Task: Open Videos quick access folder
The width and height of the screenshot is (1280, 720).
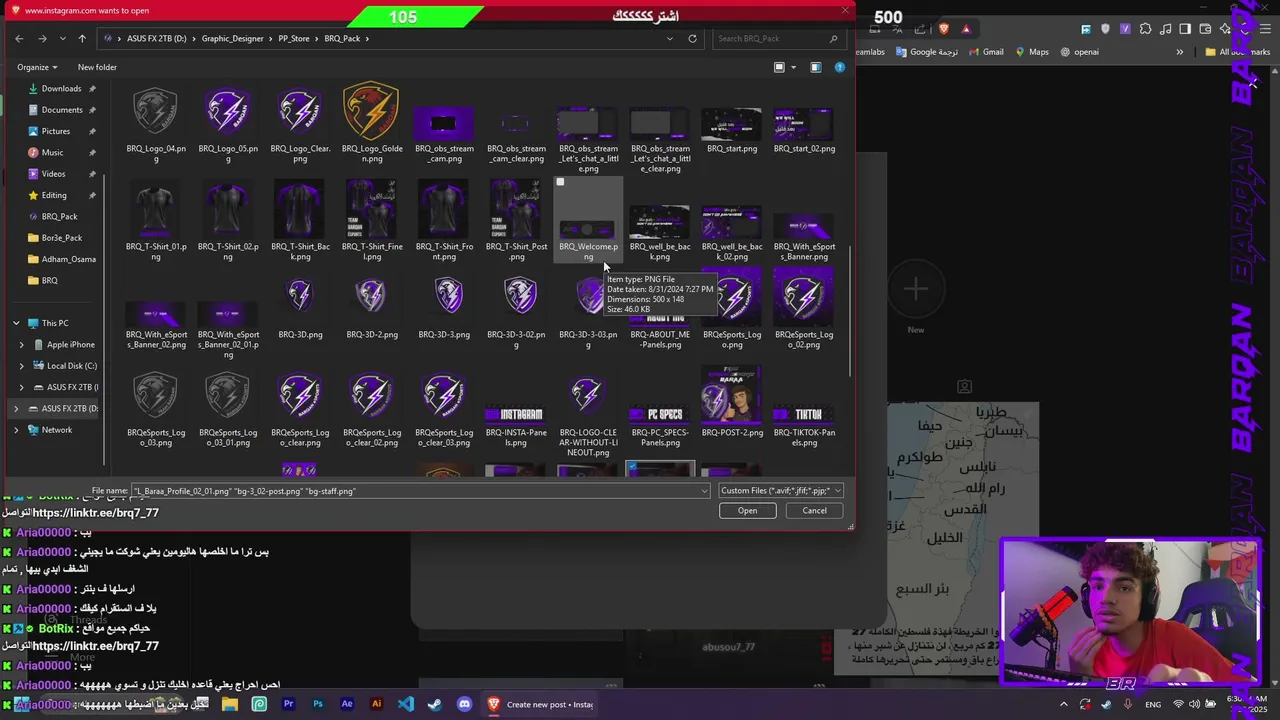Action: point(53,174)
